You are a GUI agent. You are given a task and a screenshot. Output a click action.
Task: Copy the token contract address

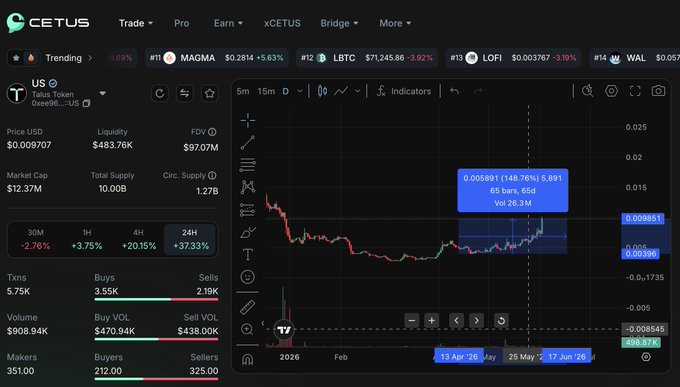[86, 103]
